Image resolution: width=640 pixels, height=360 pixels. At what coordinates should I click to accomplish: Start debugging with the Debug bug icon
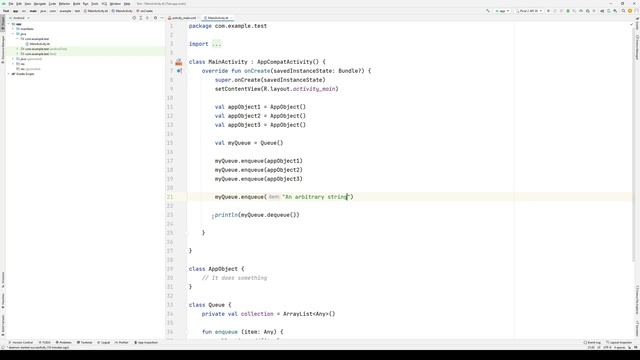[x=568, y=11]
